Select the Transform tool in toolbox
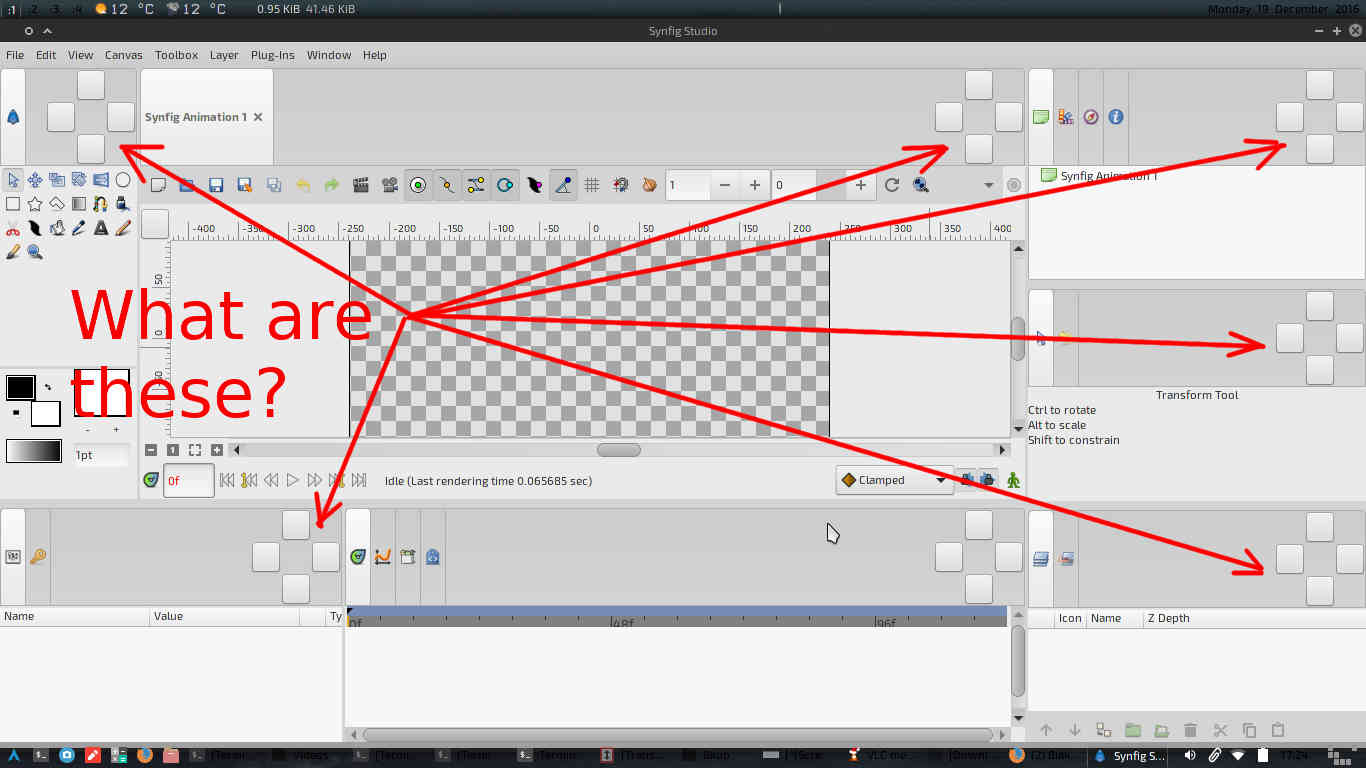Screen dimensions: 1366x768 tap(13, 180)
